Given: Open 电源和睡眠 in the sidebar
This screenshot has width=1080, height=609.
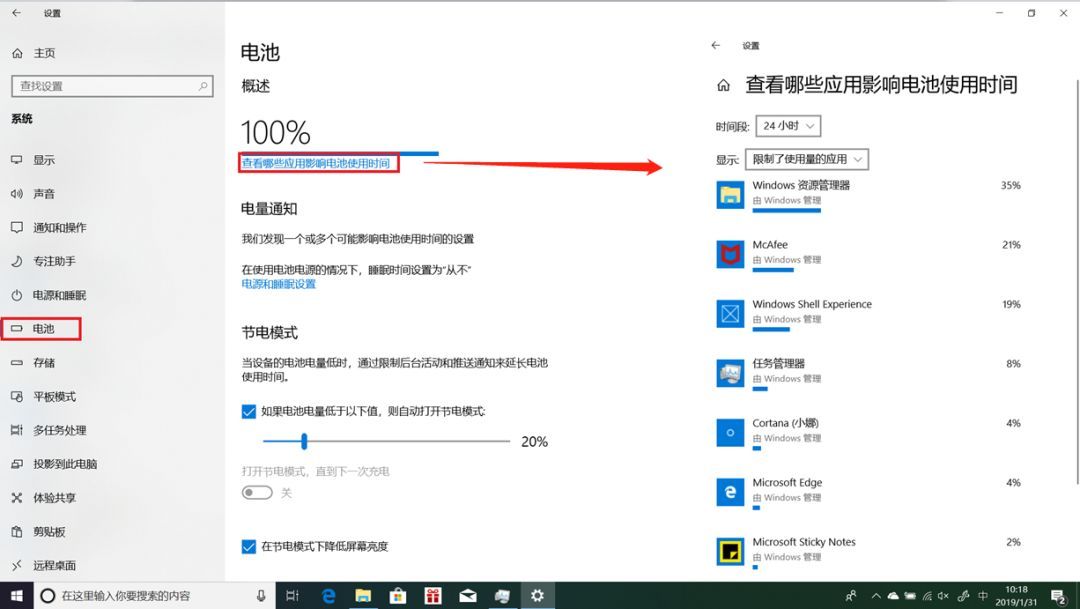Looking at the screenshot, I should pyautogui.click(x=59, y=295).
